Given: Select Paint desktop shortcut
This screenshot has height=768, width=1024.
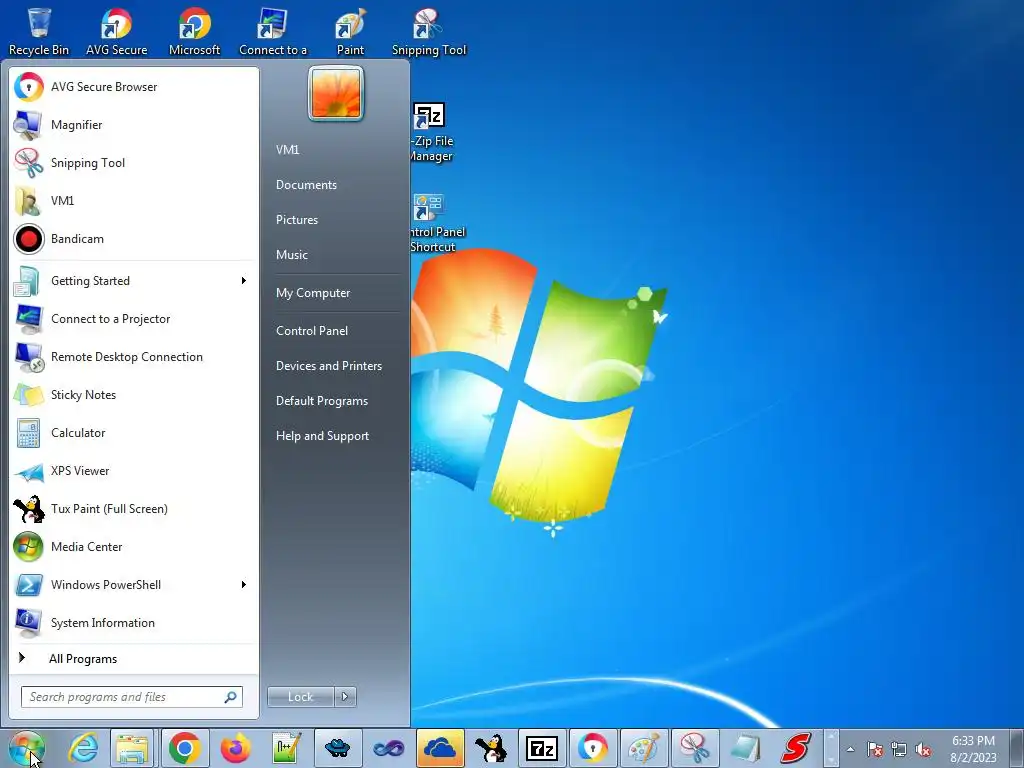Looking at the screenshot, I should 350,31.
